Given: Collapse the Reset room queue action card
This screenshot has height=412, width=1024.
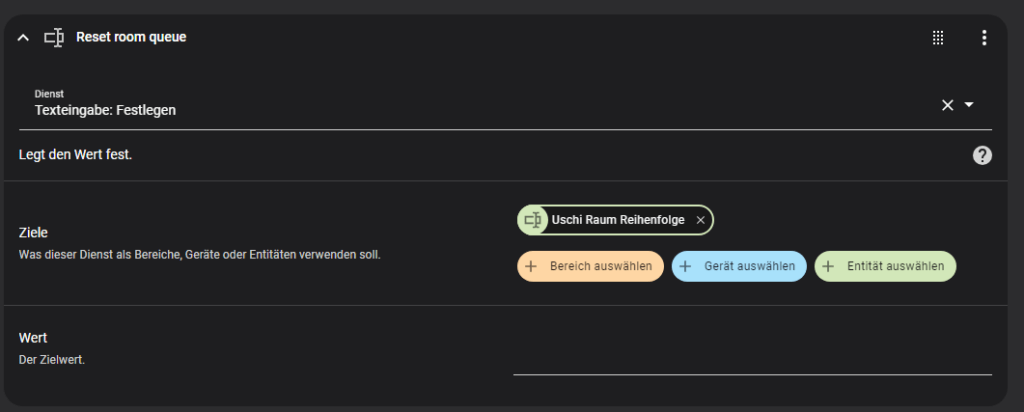Looking at the screenshot, I should tap(23, 38).
